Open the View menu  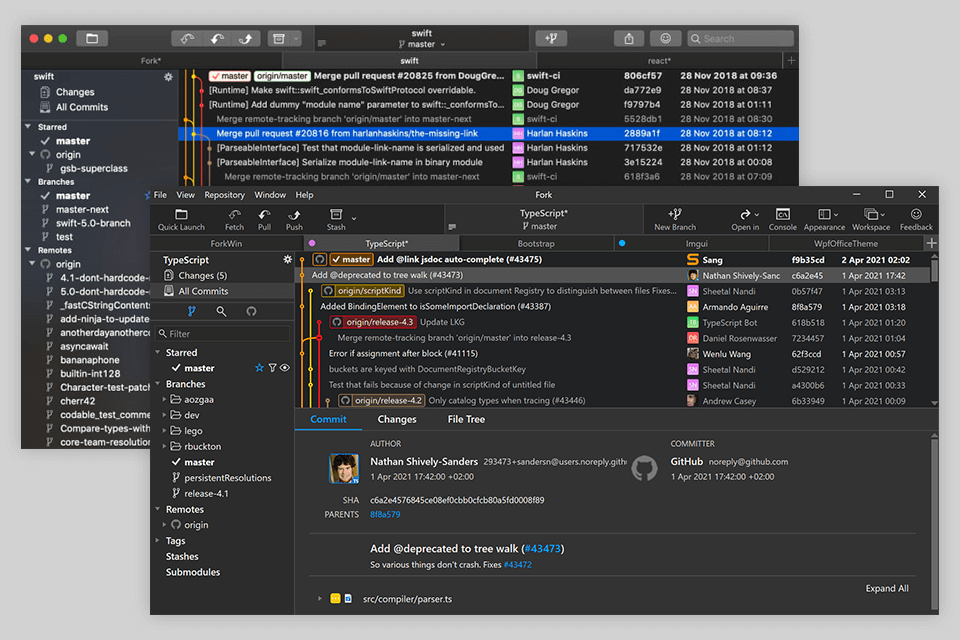click(x=186, y=195)
